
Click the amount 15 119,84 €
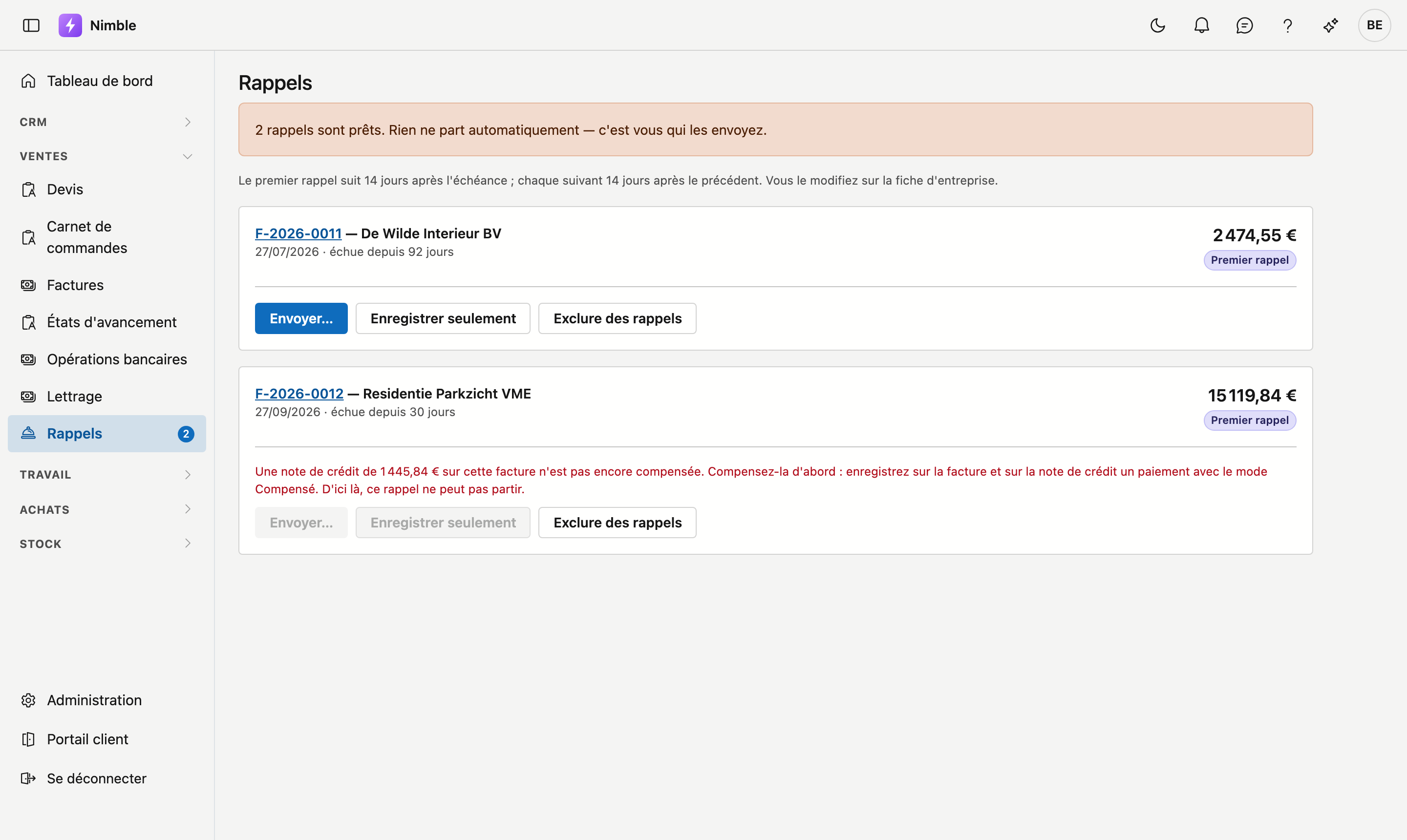(1252, 396)
